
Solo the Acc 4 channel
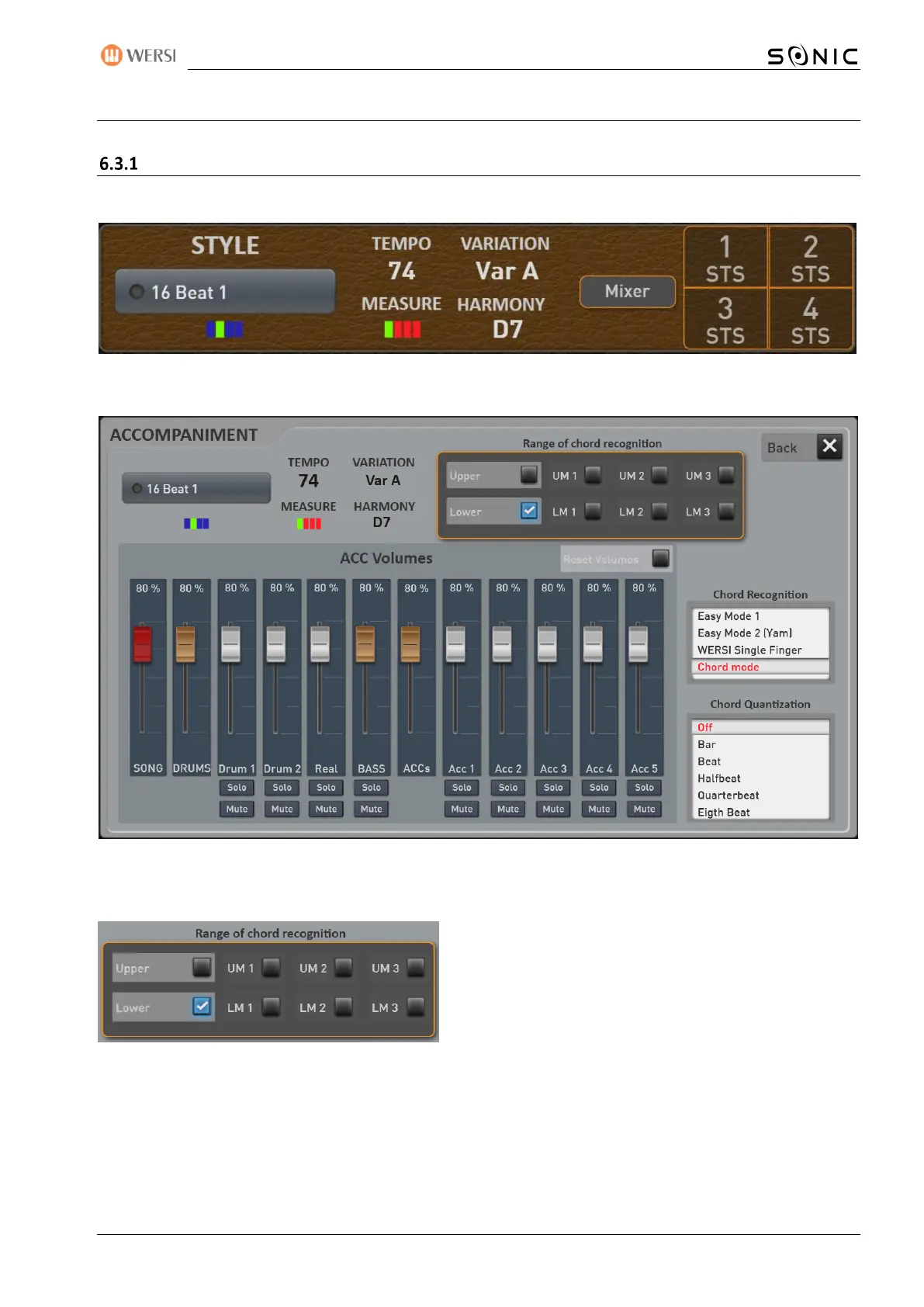click(599, 787)
